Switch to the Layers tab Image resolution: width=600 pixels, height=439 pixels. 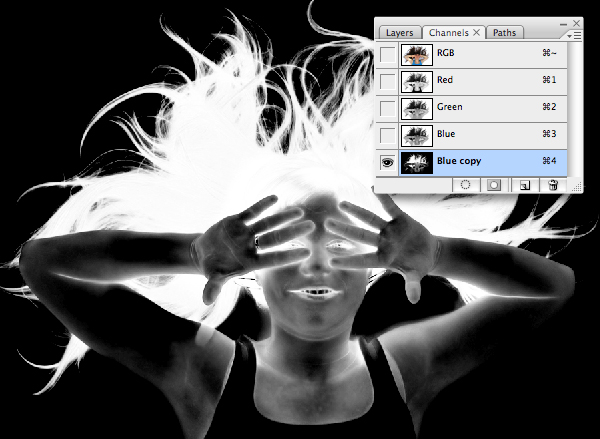point(399,33)
